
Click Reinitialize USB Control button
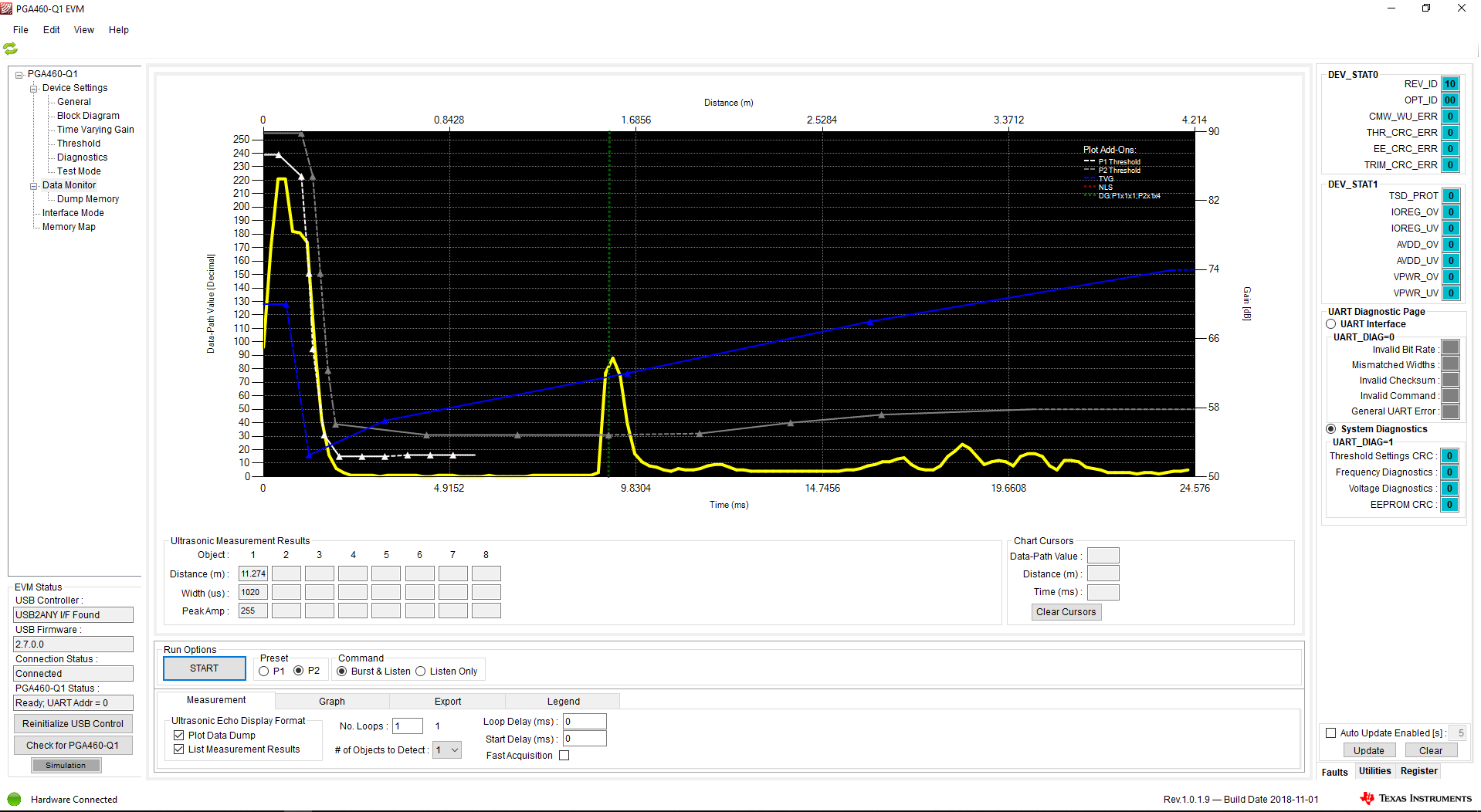[73, 724]
